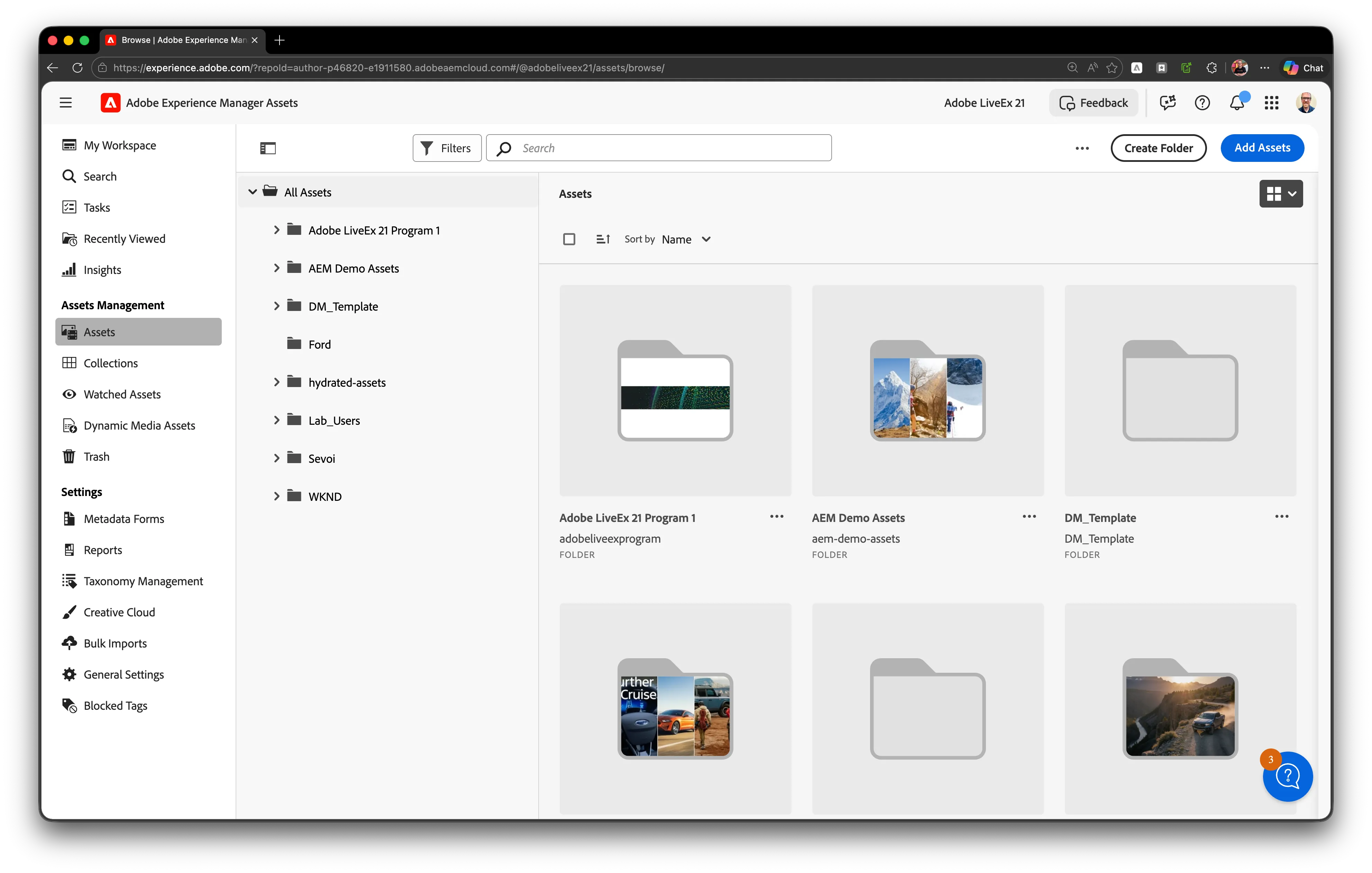The height and width of the screenshot is (873, 1372).
Task: Open Dynamic Media Assets
Action: (138, 425)
